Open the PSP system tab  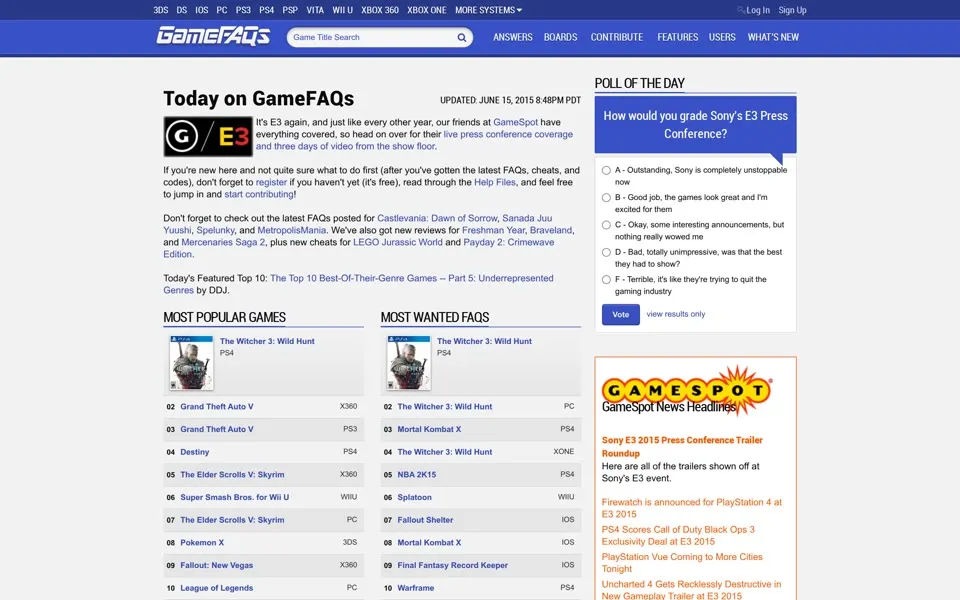pos(290,10)
